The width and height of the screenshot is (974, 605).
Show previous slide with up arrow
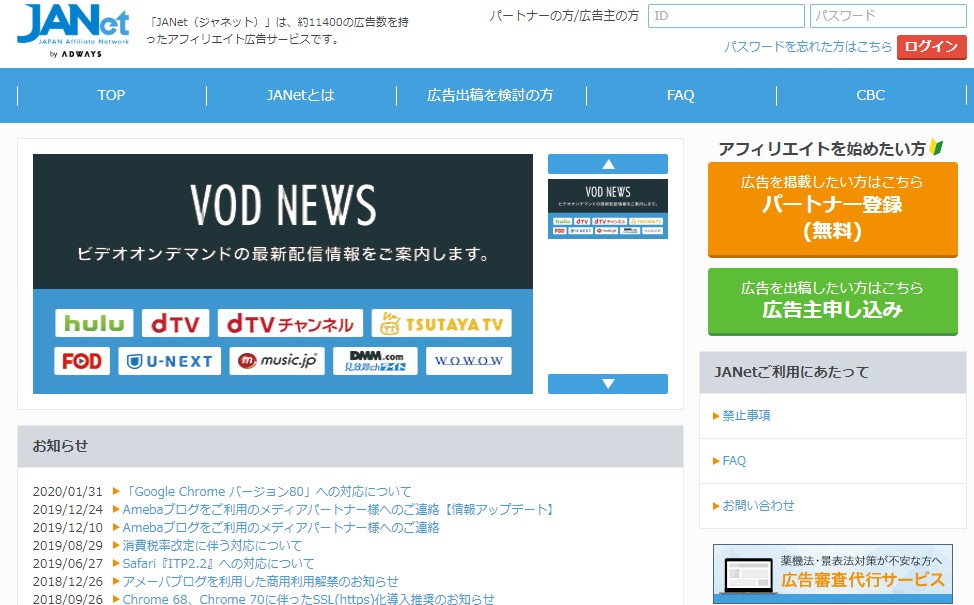[608, 164]
